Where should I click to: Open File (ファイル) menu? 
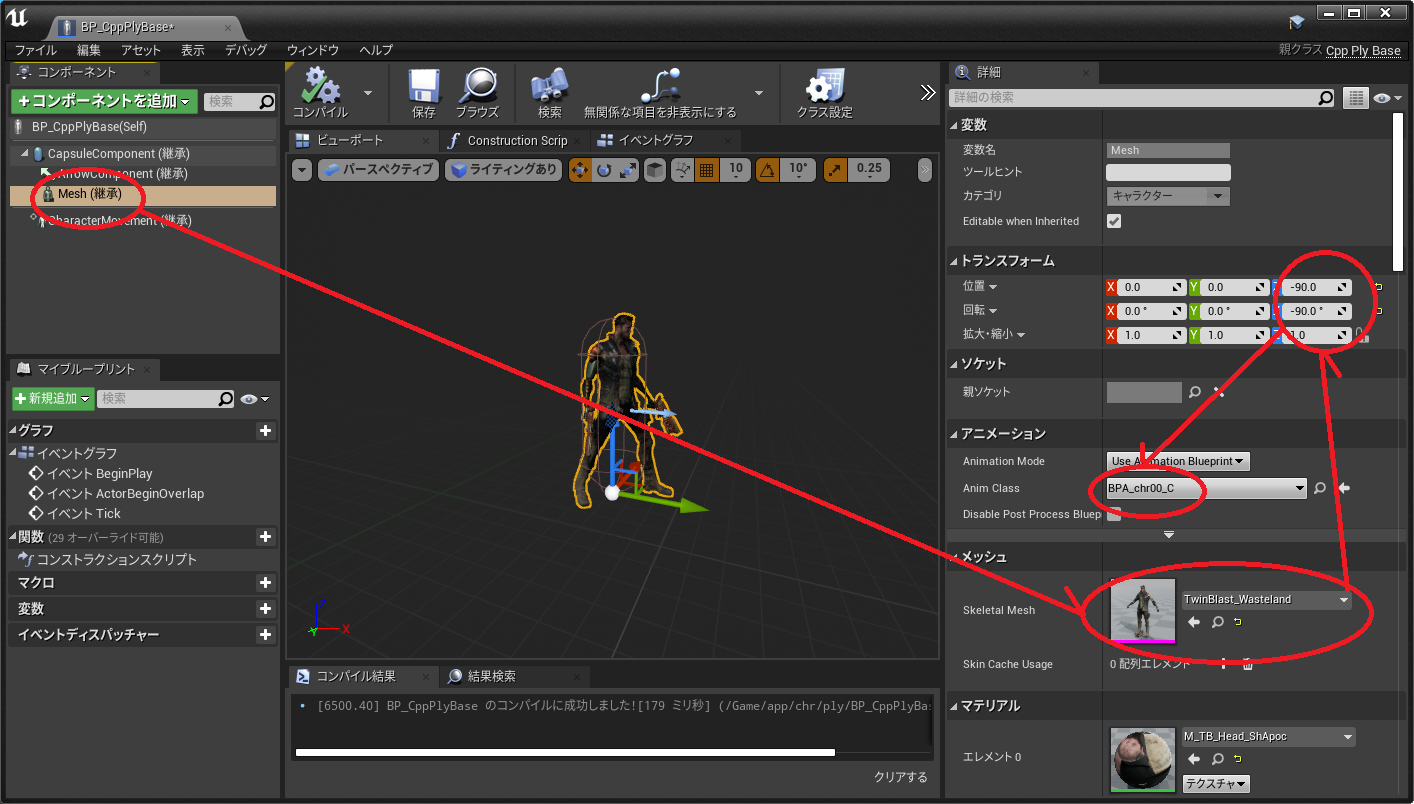[x=35, y=49]
